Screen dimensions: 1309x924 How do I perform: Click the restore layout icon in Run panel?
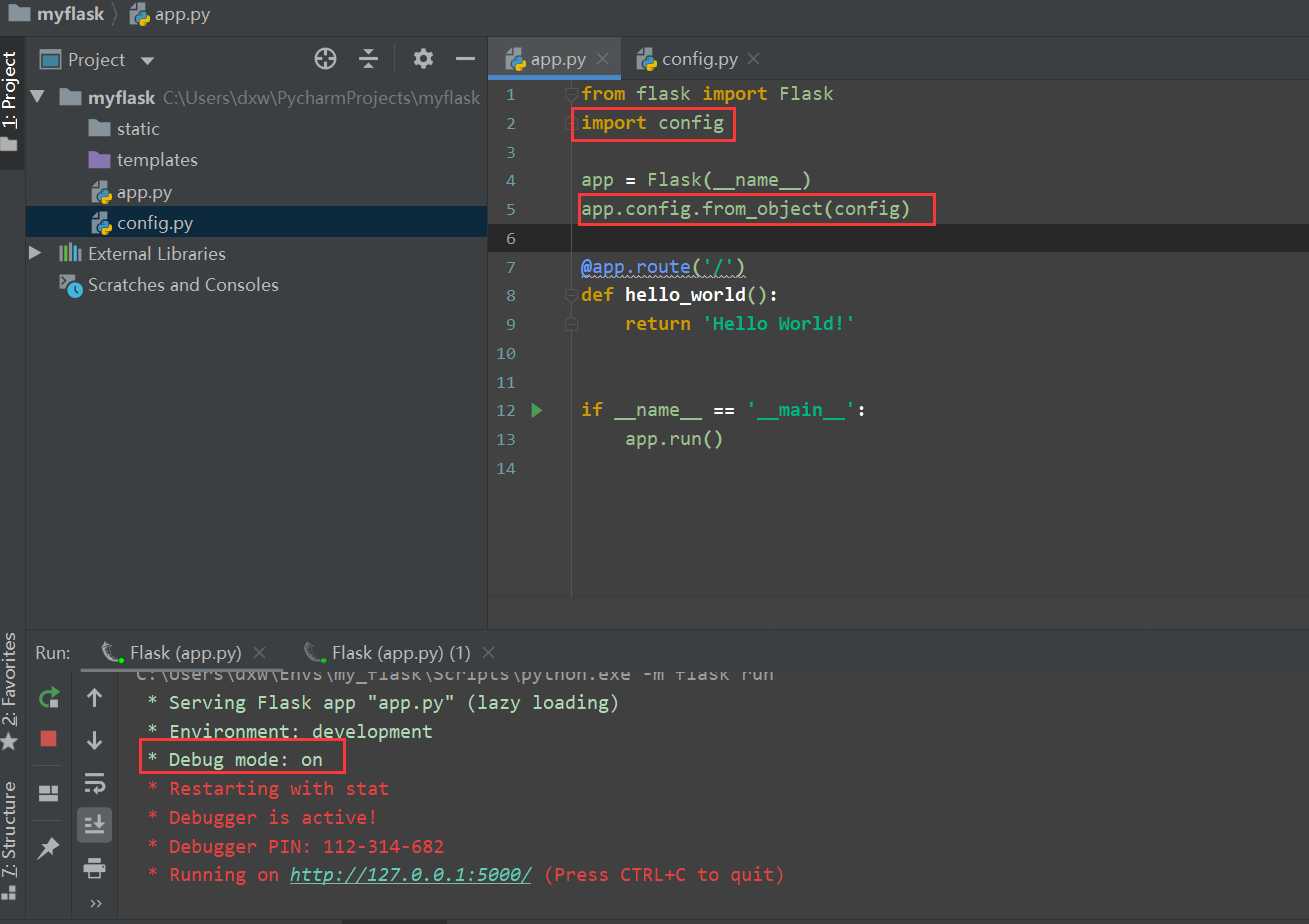(x=48, y=794)
